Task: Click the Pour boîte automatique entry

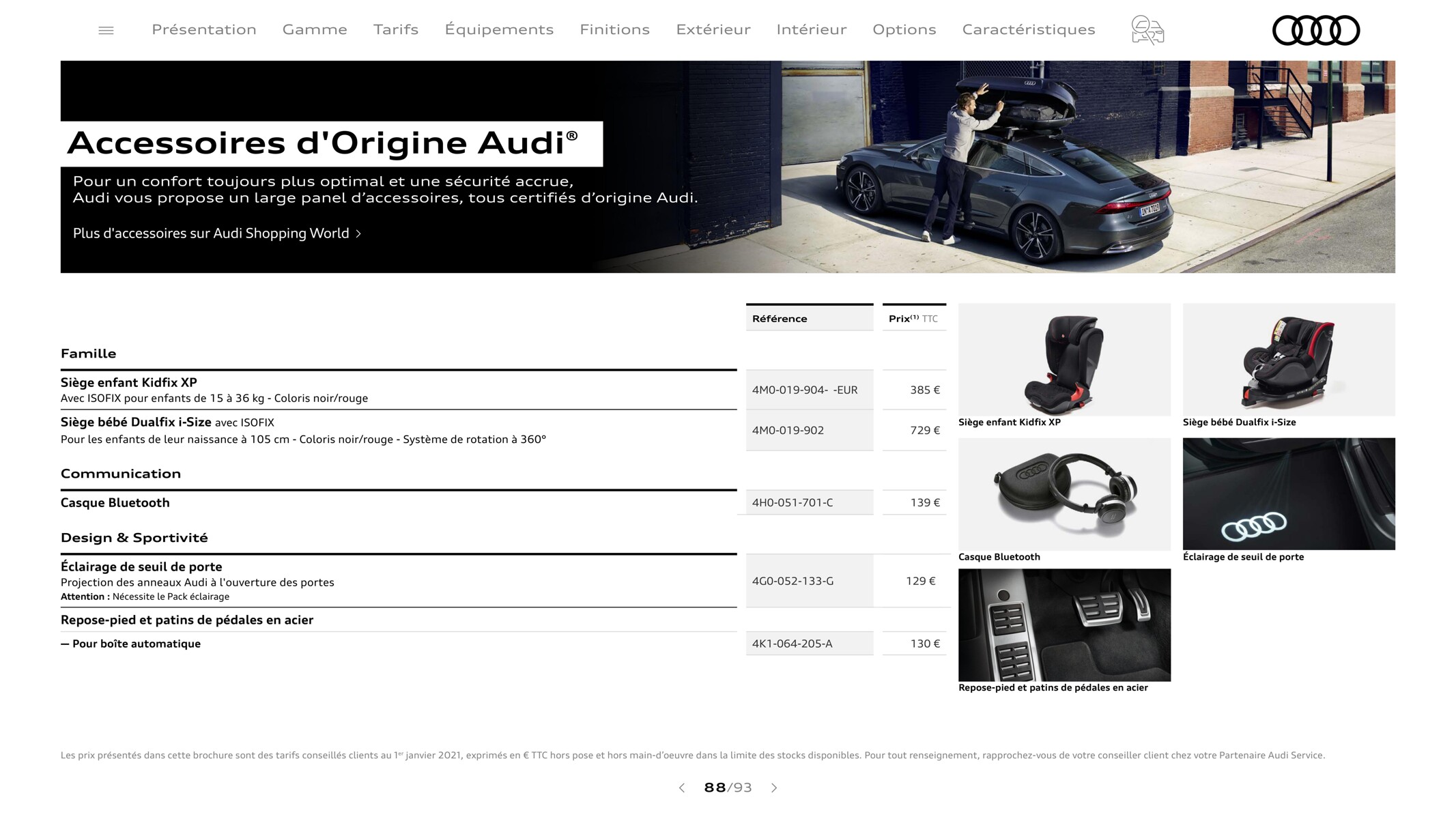Action: coord(131,644)
